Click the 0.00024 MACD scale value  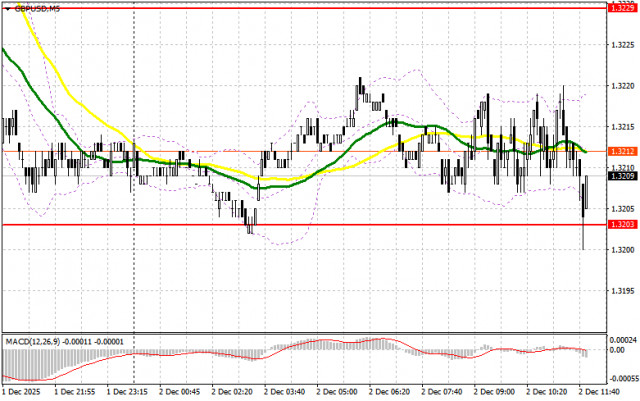click(x=623, y=340)
